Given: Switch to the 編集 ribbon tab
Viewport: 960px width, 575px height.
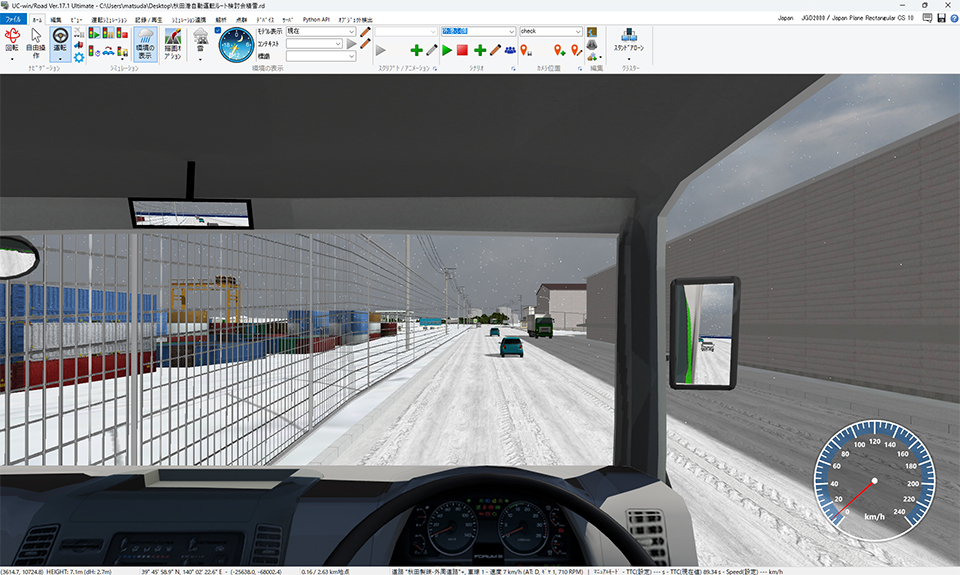Looking at the screenshot, I should coord(56,20).
